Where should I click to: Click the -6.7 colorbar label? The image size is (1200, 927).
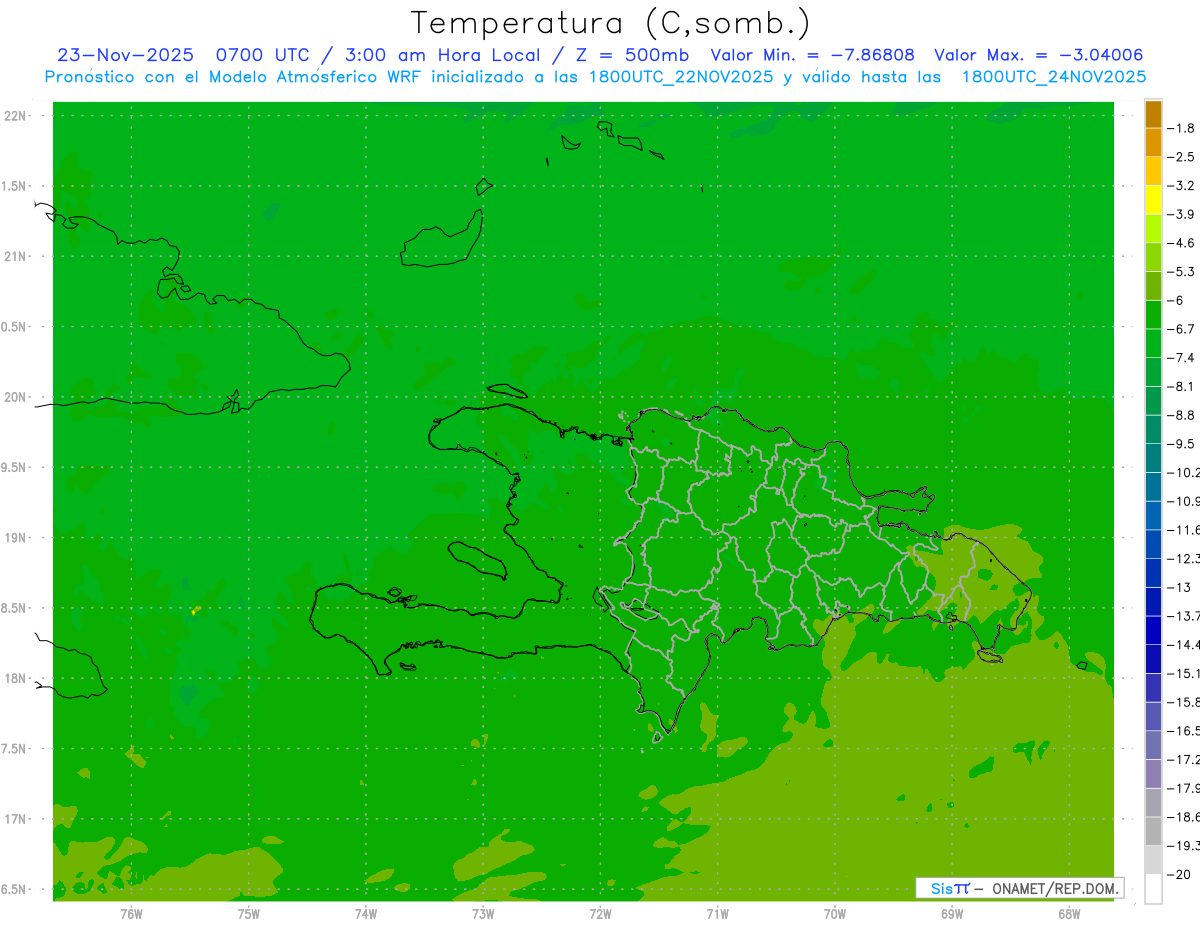(x=1180, y=329)
